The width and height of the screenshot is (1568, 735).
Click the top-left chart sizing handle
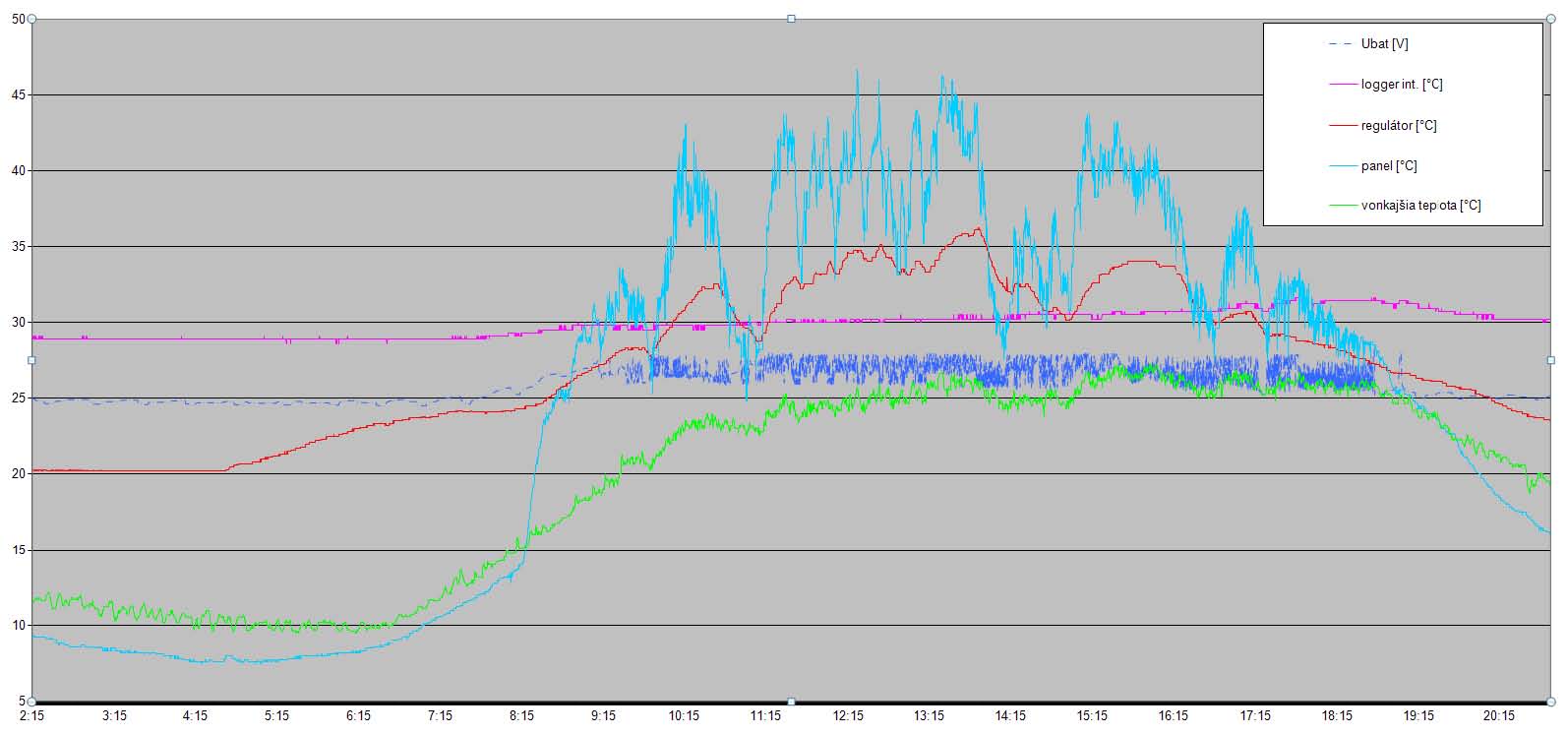[x=31, y=19]
